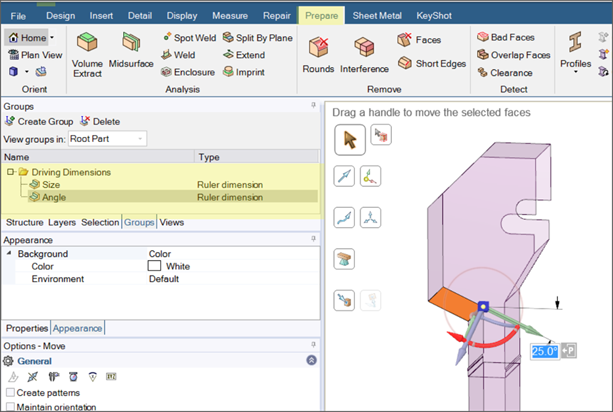The width and height of the screenshot is (613, 412).
Task: Switch to the Structure panel tab
Action: pos(24,222)
